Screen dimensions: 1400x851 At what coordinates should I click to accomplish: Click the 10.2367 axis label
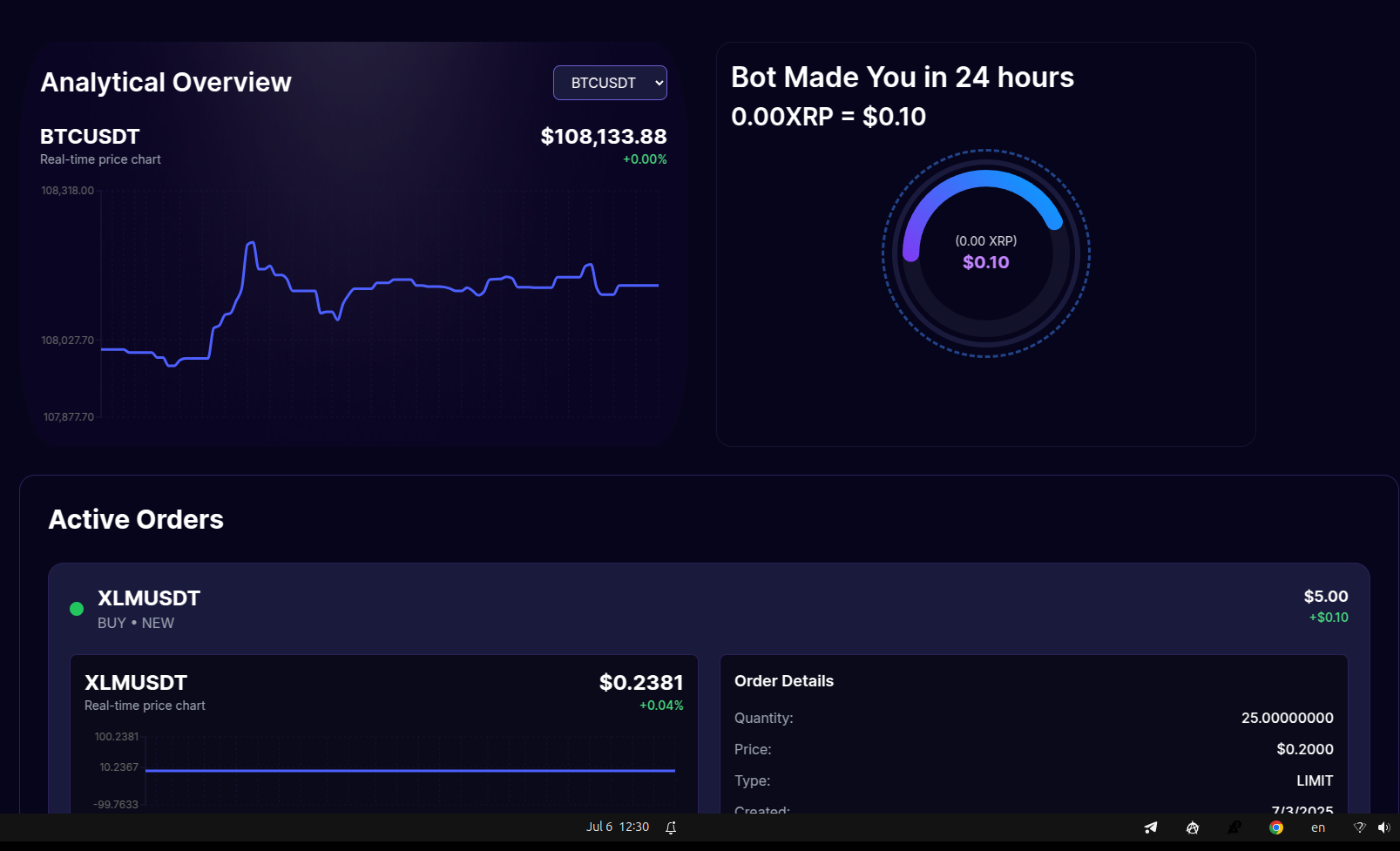pyautogui.click(x=119, y=767)
